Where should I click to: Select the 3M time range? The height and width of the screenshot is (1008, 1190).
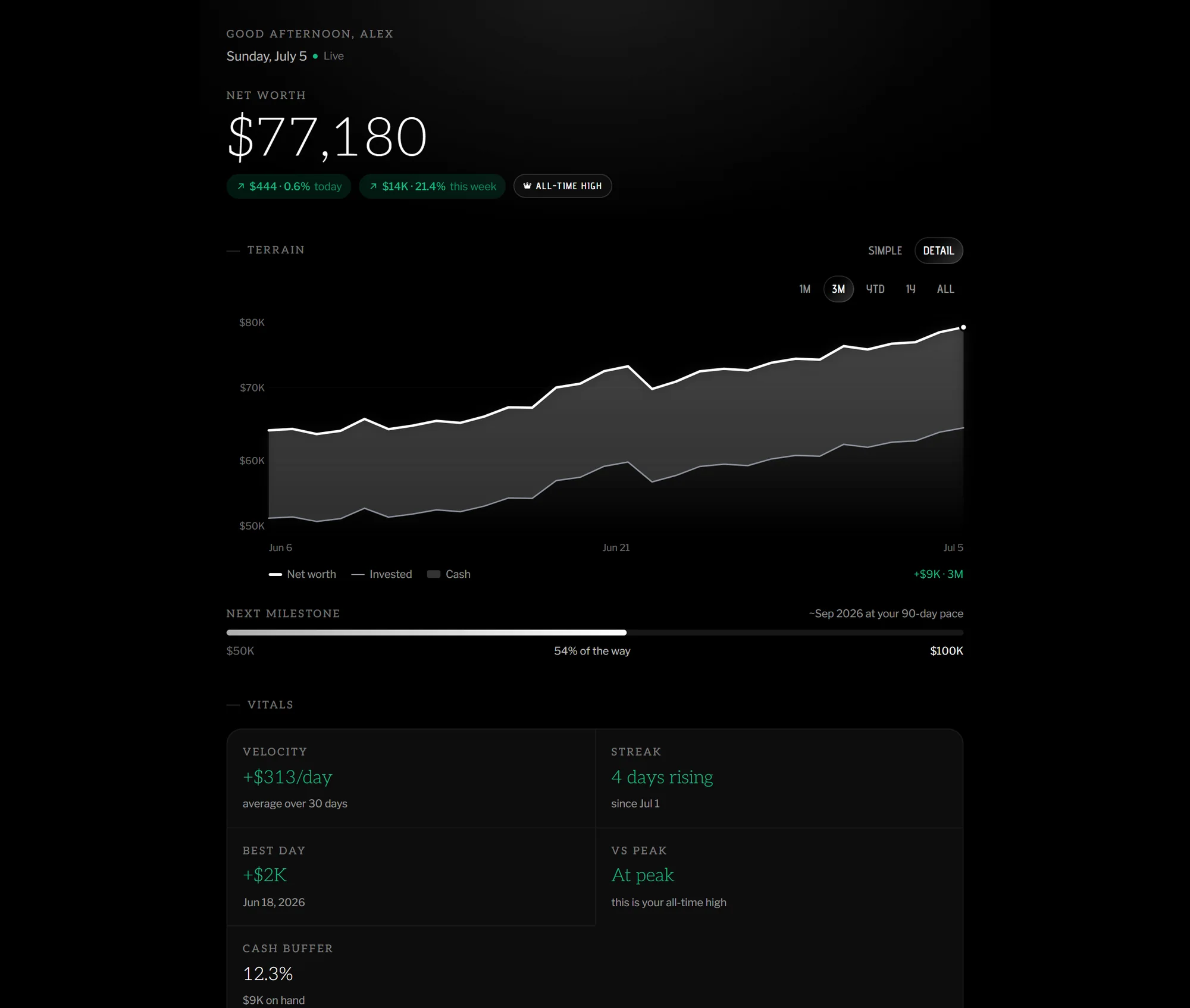[x=838, y=289]
